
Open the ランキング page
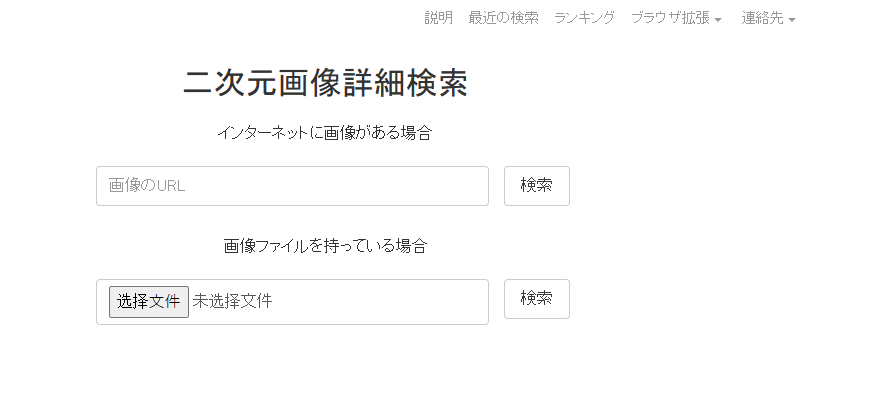coord(584,18)
